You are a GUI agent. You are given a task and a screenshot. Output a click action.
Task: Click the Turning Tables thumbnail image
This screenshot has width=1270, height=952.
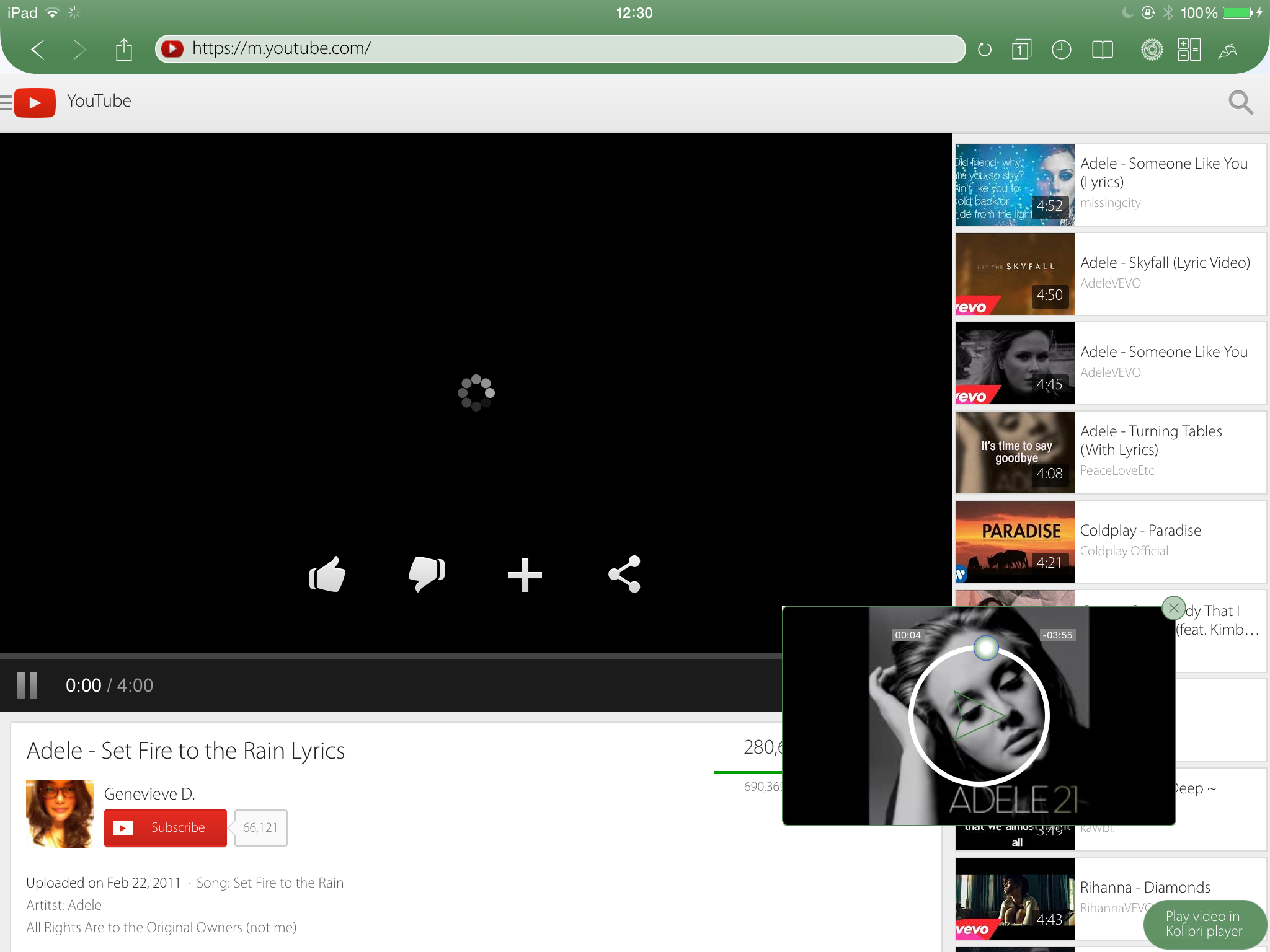tap(1015, 452)
